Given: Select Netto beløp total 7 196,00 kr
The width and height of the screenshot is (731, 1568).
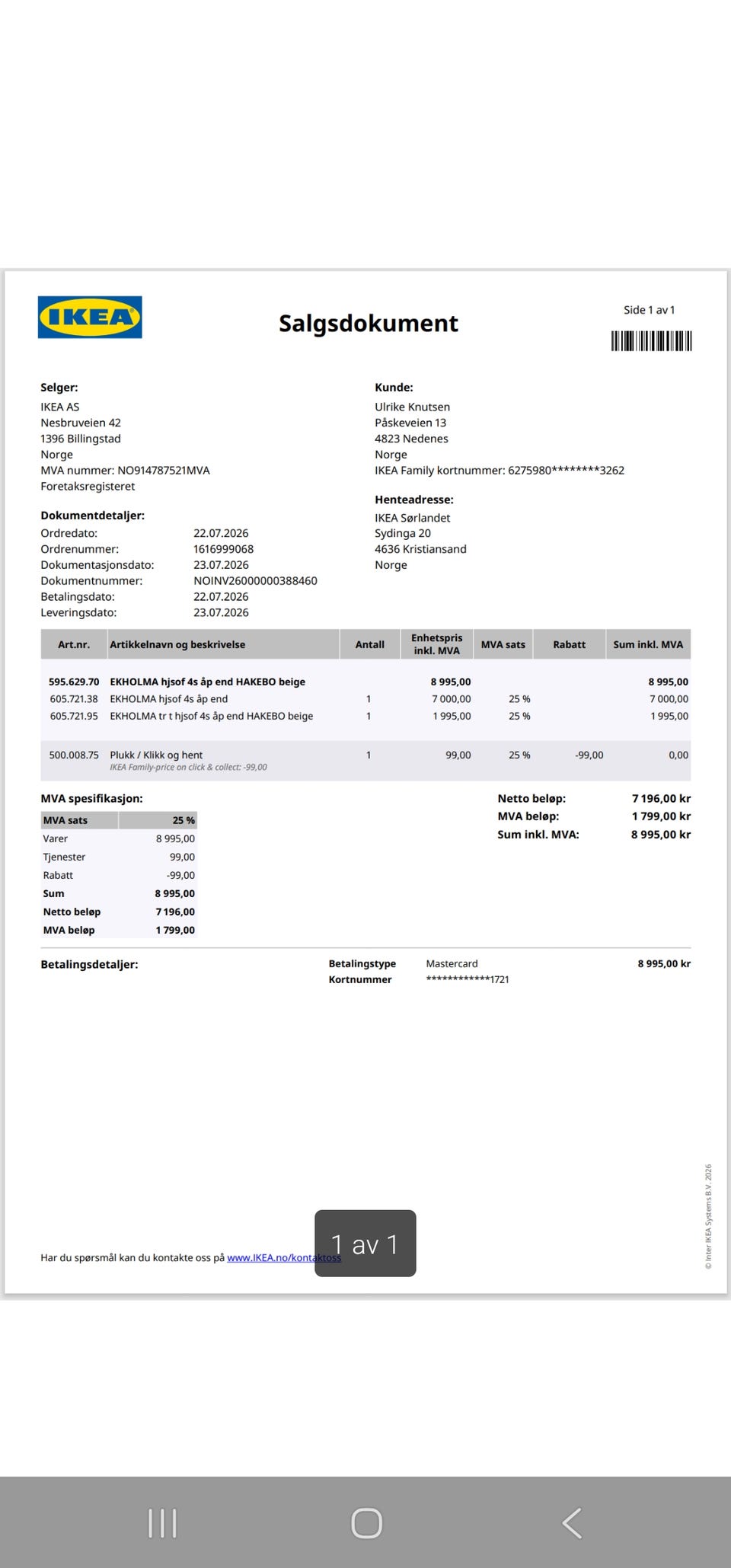Looking at the screenshot, I should (x=661, y=799).
